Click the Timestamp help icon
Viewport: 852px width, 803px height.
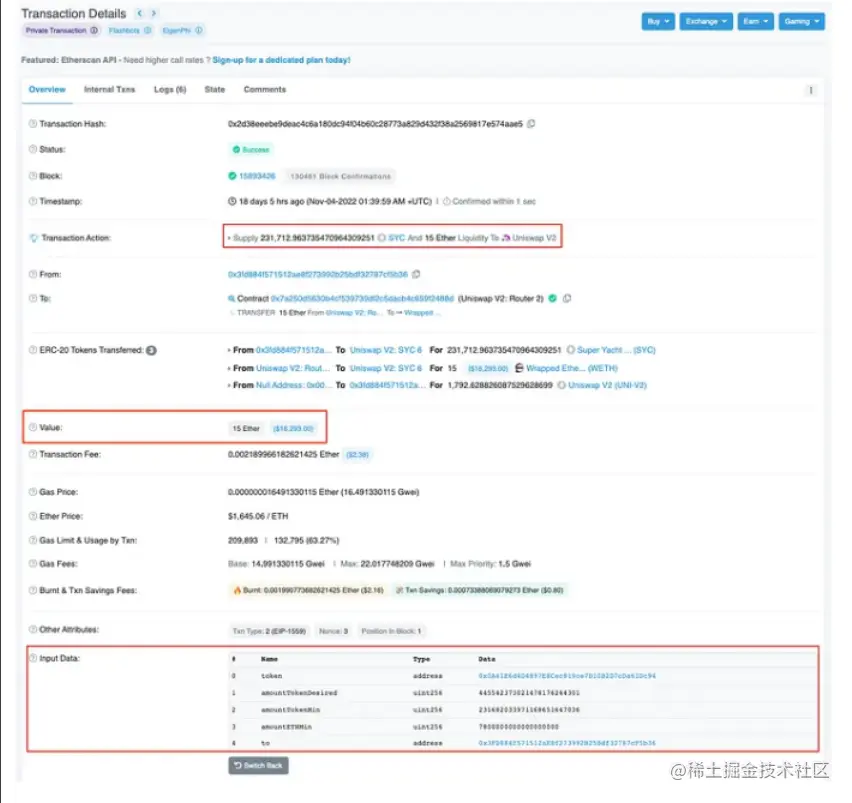[x=33, y=202]
